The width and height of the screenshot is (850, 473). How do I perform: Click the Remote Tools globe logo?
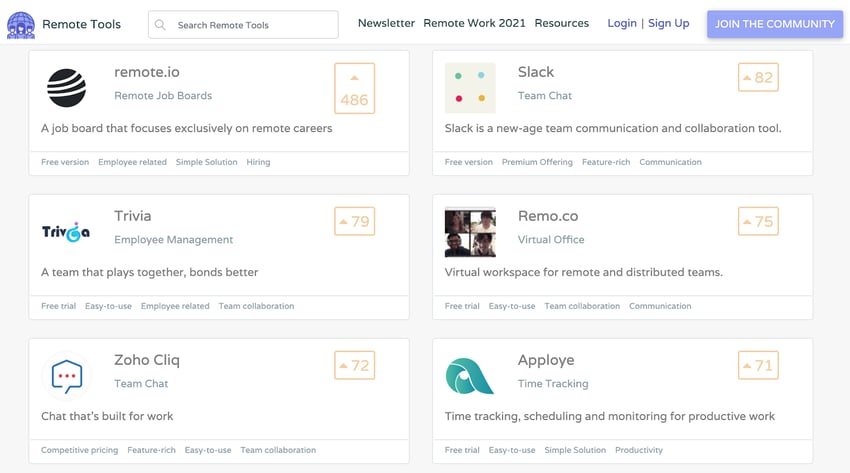tap(21, 25)
